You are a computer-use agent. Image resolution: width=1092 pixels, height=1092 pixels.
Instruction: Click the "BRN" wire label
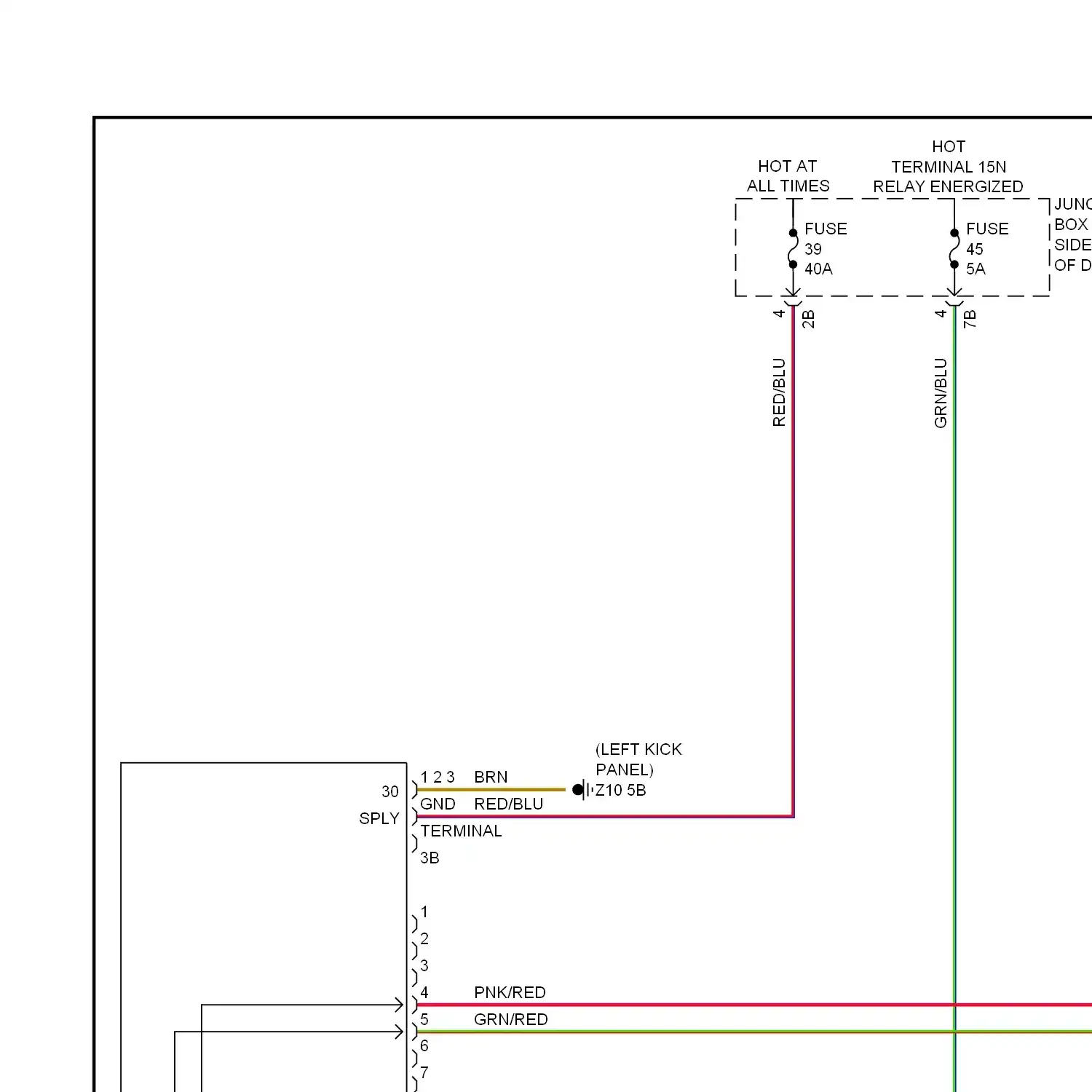click(x=491, y=777)
